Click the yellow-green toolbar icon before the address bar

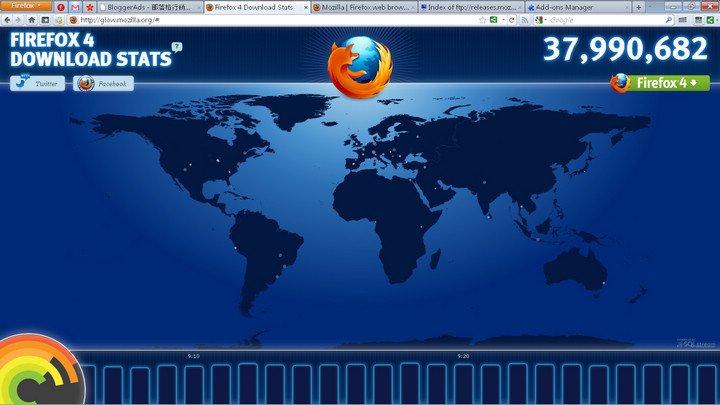click(59, 20)
